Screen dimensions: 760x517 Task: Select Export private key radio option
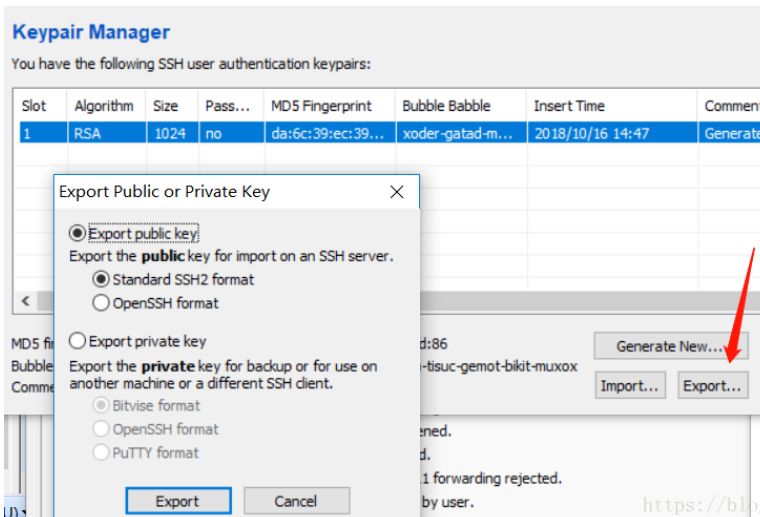(x=77, y=341)
